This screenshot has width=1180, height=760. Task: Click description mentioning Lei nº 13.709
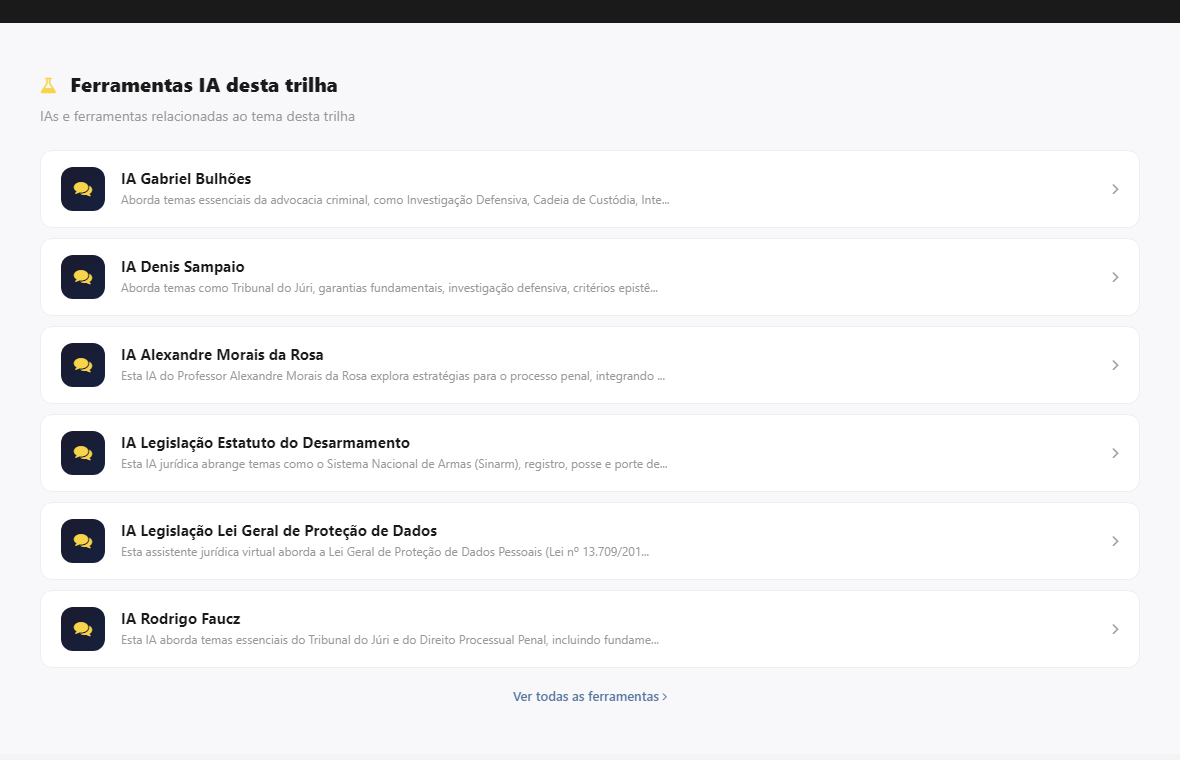click(x=385, y=552)
